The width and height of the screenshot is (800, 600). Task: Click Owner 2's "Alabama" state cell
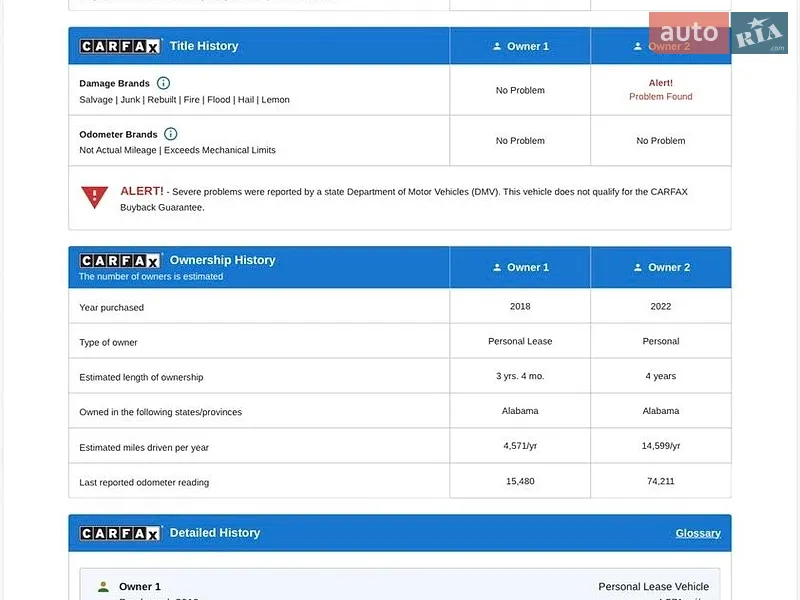click(661, 411)
